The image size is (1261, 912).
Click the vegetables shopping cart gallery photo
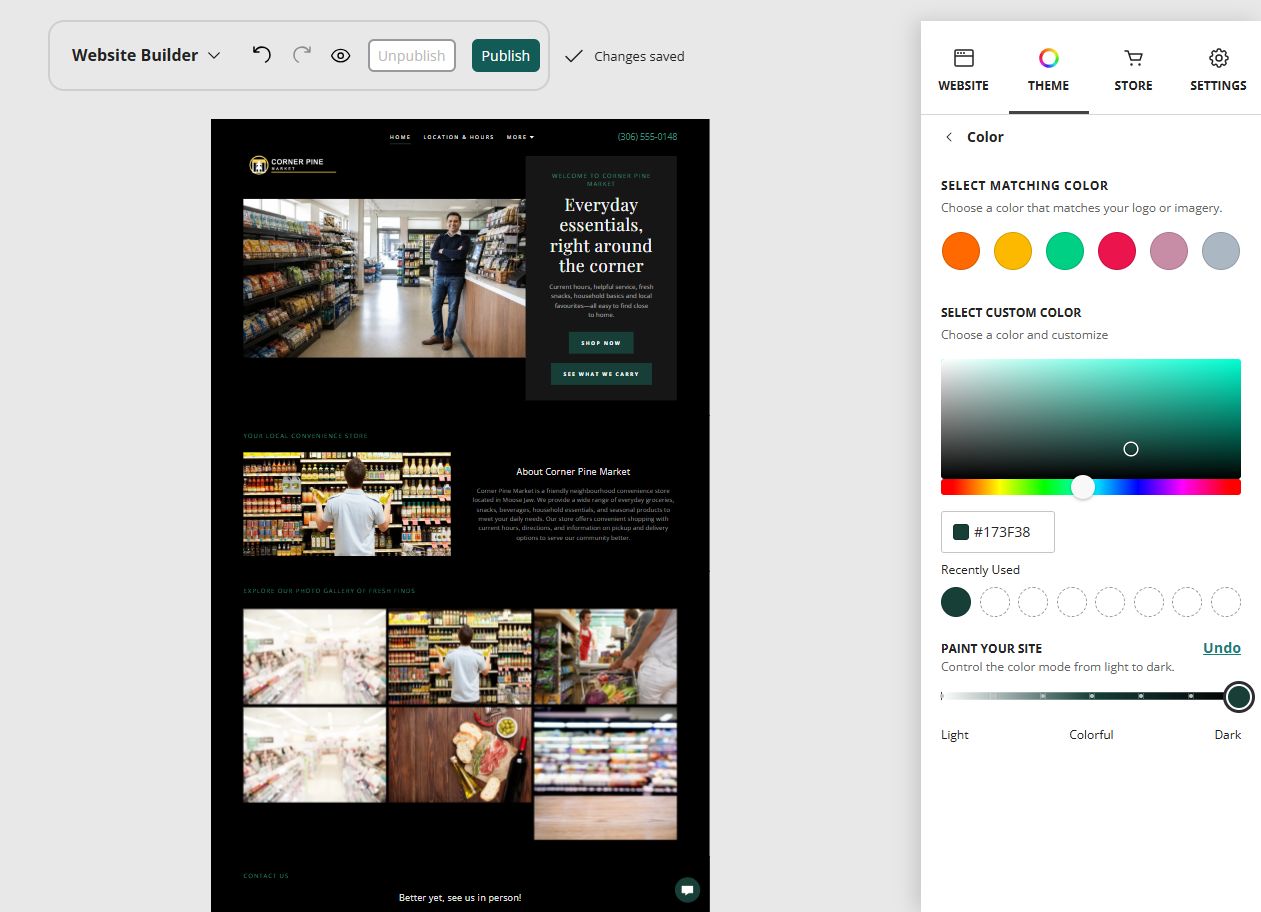tap(605, 657)
